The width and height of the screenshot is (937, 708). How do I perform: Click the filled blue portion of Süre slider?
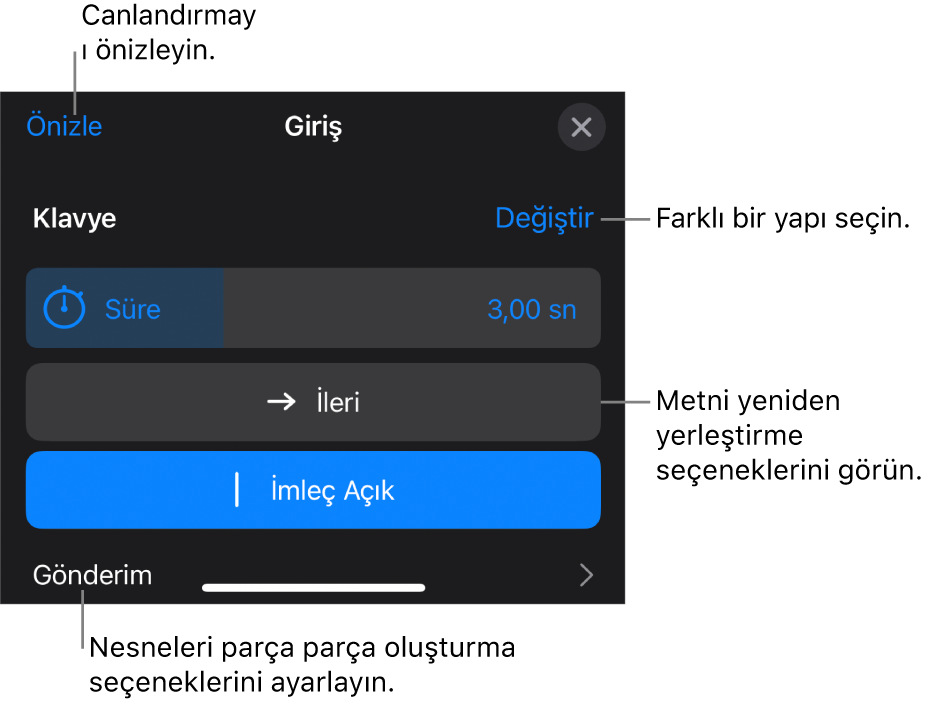tap(124, 308)
